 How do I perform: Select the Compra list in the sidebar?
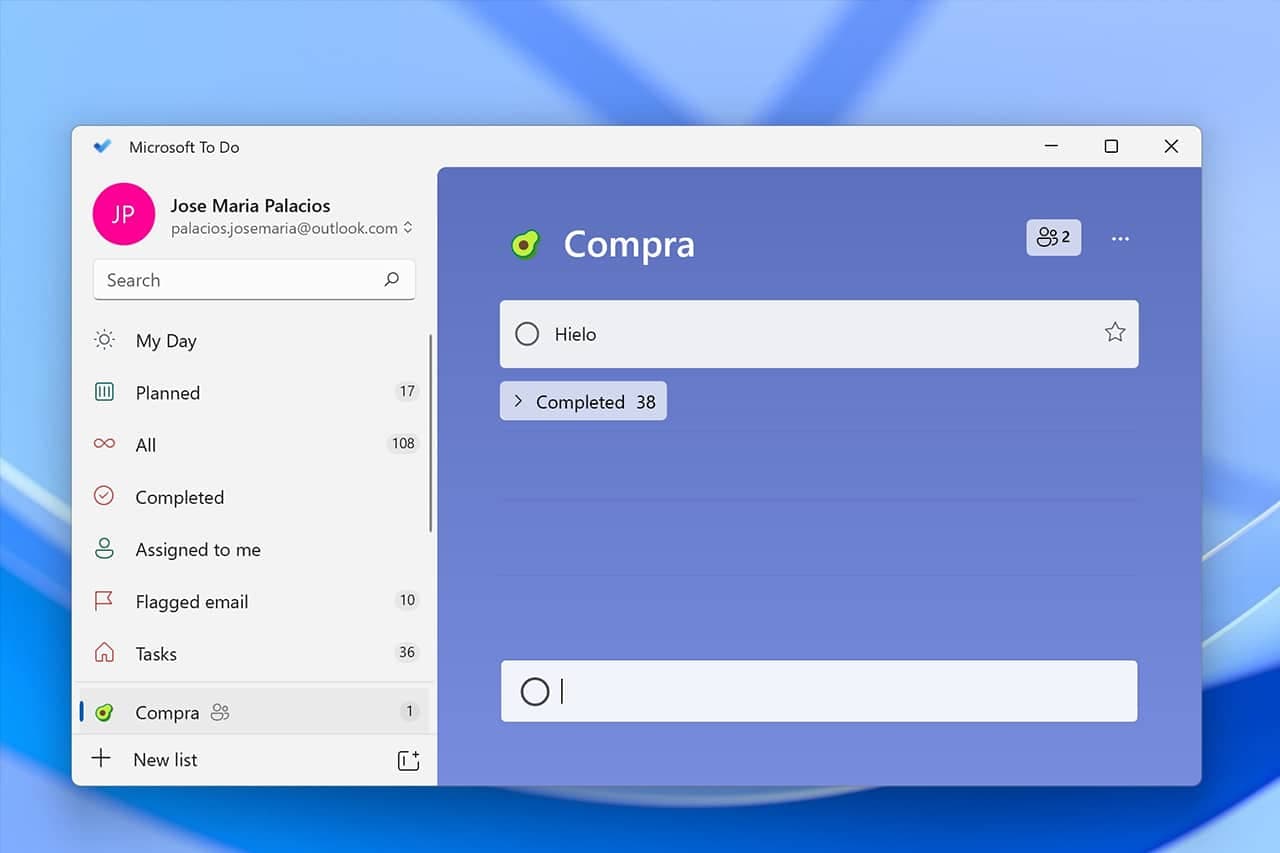pyautogui.click(x=167, y=712)
